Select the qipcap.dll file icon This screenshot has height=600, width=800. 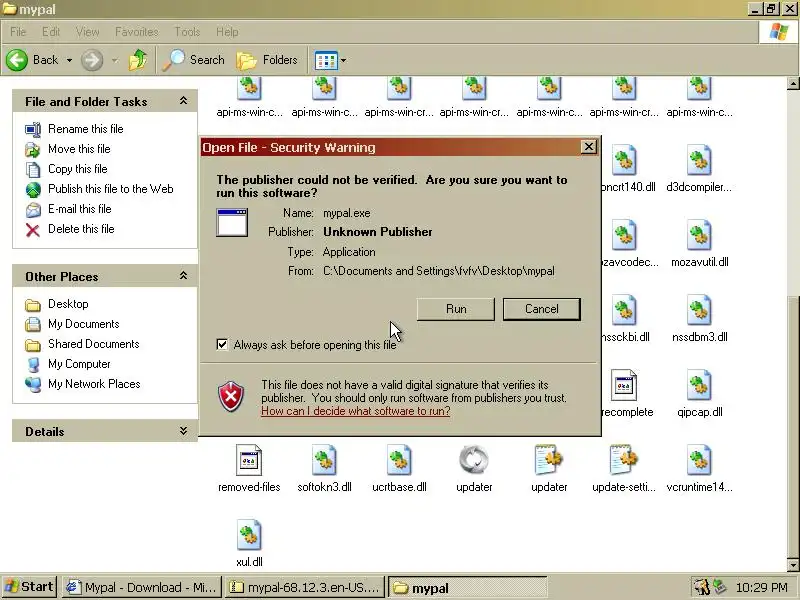[699, 386]
